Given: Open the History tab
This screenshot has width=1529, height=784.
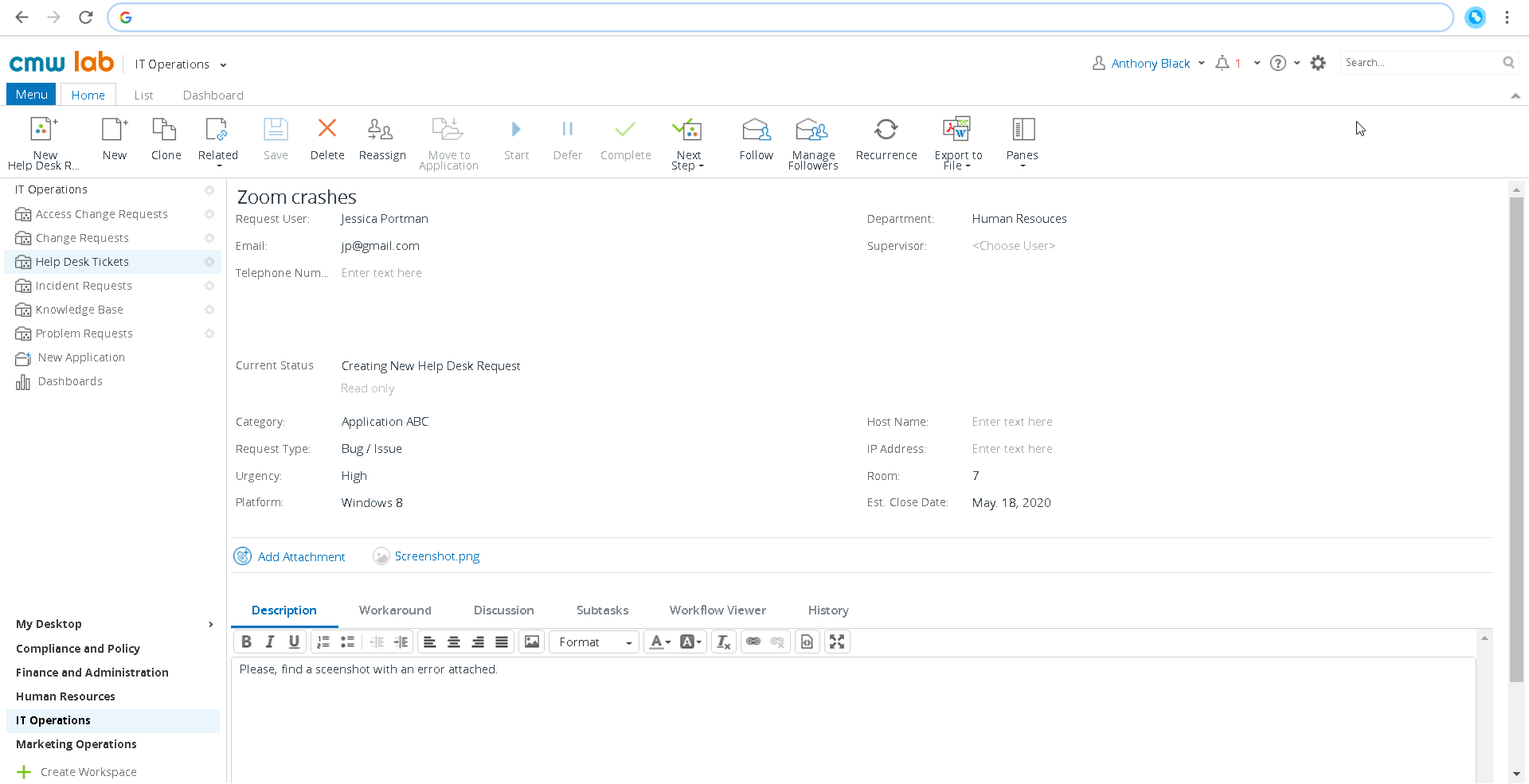Looking at the screenshot, I should click(828, 610).
